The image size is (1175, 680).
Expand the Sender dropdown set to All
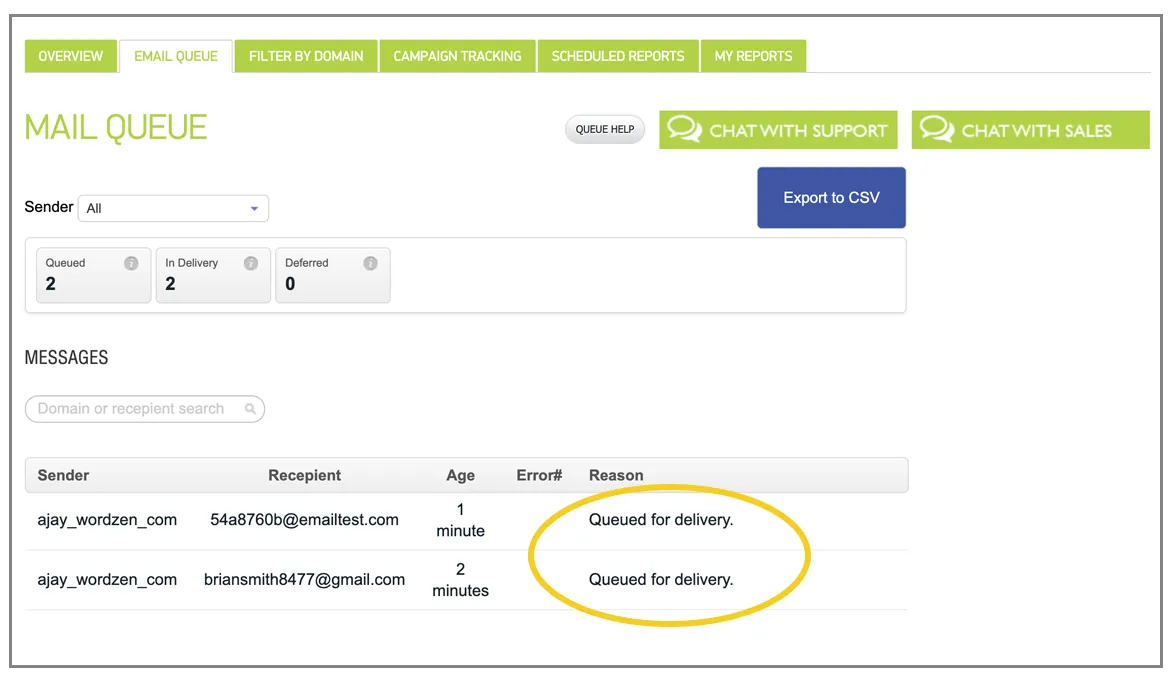(x=173, y=208)
